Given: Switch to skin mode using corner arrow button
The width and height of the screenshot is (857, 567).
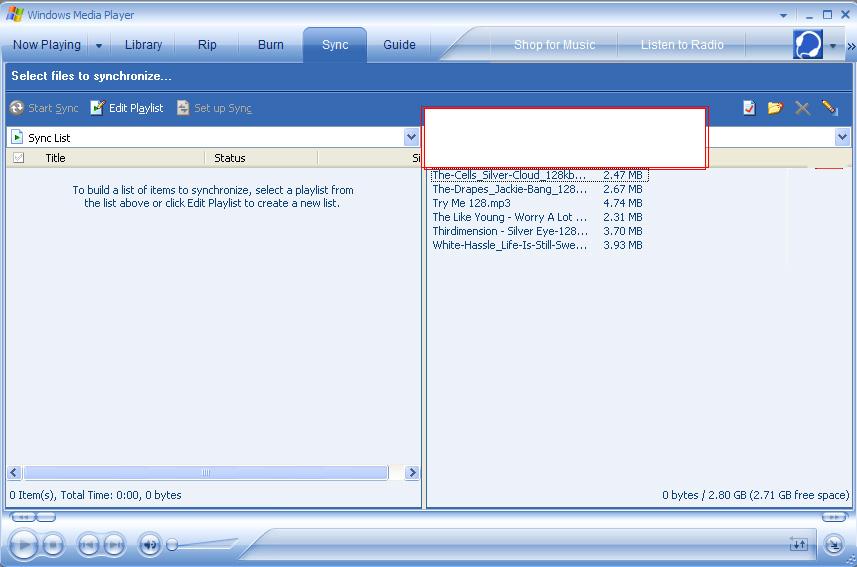Looking at the screenshot, I should click(833, 544).
